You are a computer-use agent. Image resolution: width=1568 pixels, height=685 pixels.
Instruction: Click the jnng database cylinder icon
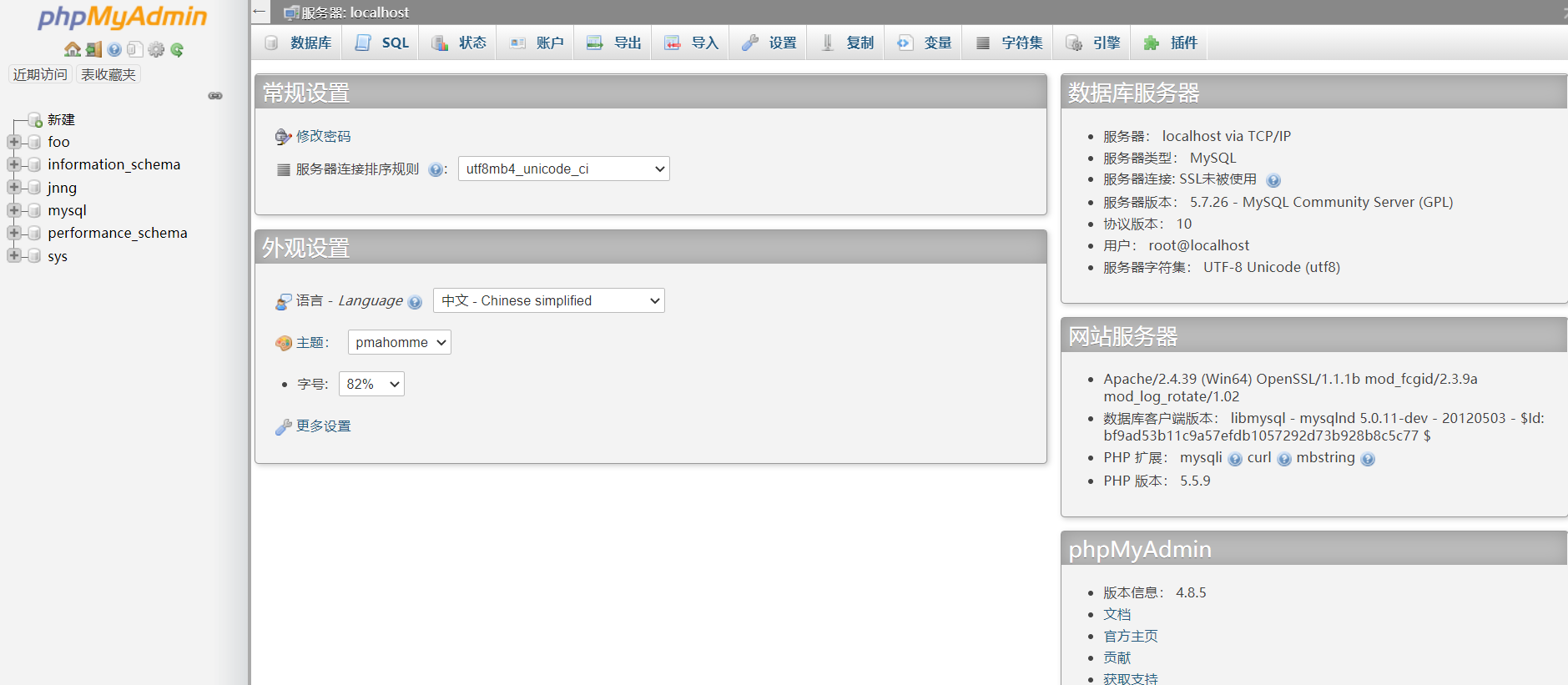click(34, 188)
